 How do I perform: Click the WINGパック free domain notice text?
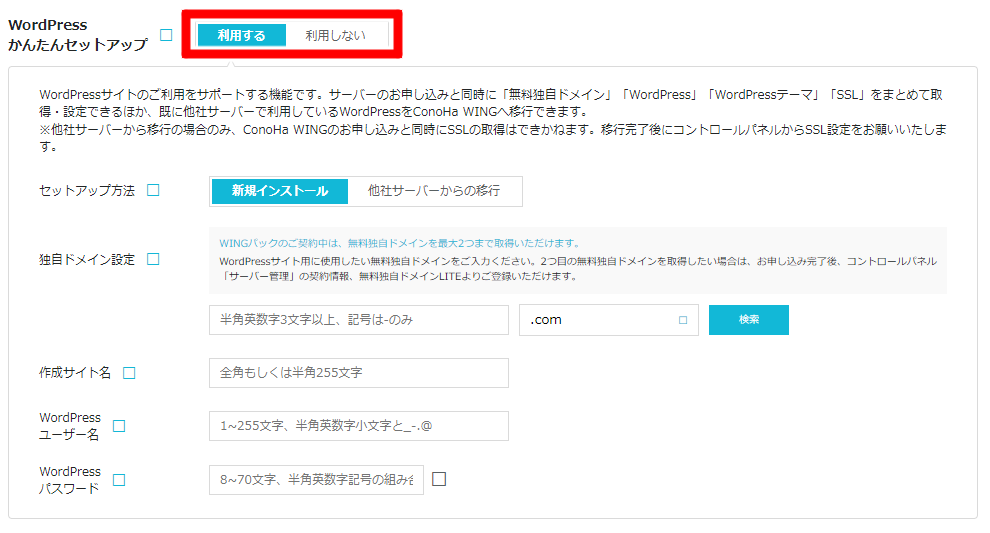click(400, 243)
